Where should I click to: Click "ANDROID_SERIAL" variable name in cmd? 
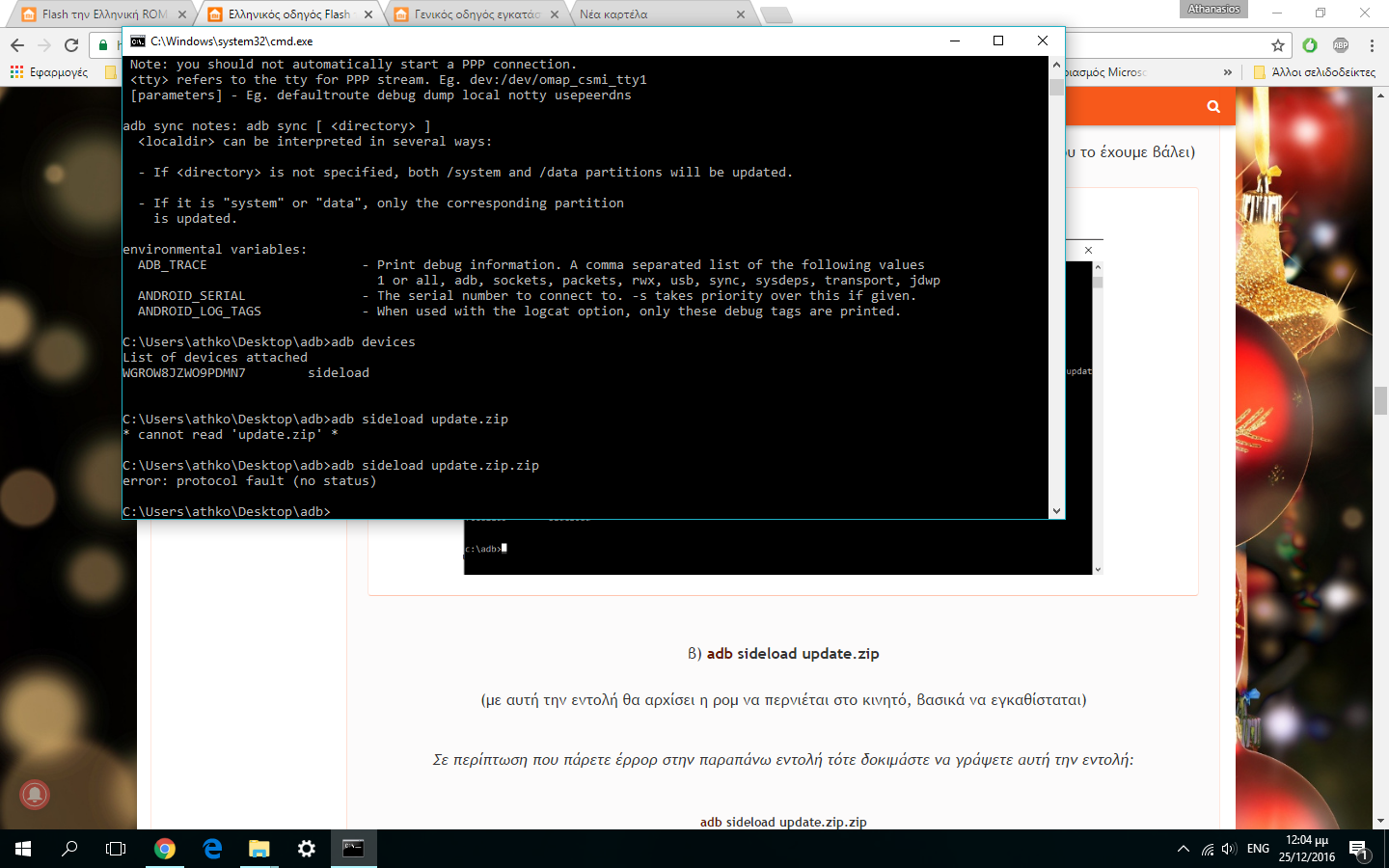point(192,296)
